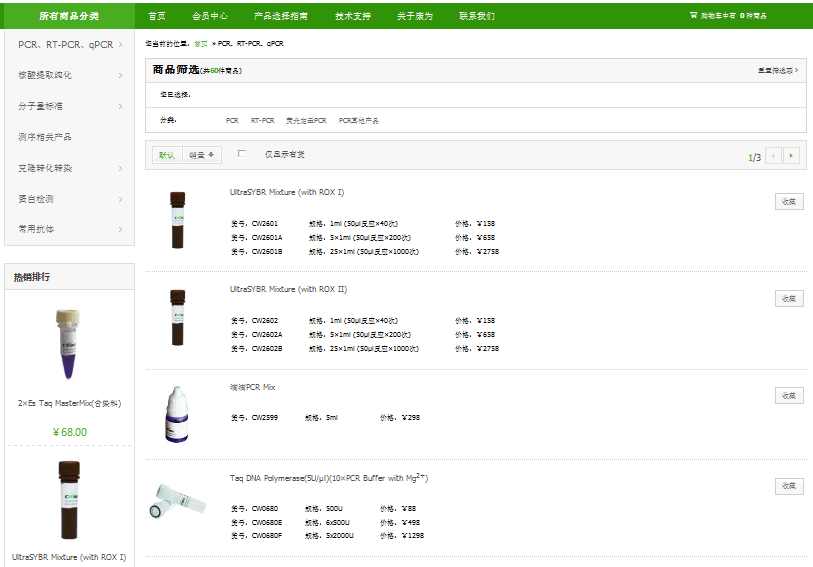813x567 pixels.
Task: Go to previous page arrow beside 1/3
Action: pyautogui.click(x=773, y=155)
